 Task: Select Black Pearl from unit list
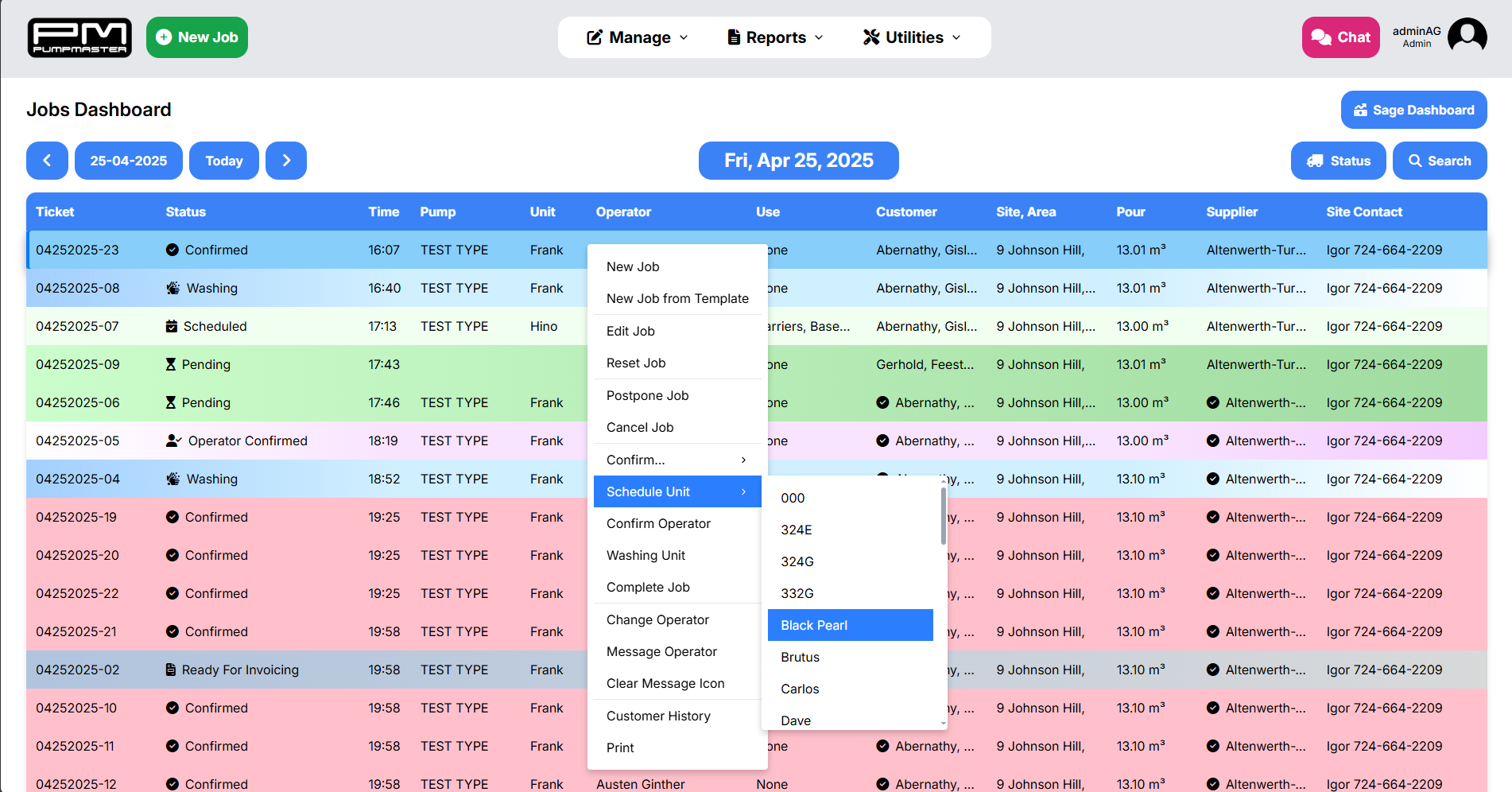(850, 625)
